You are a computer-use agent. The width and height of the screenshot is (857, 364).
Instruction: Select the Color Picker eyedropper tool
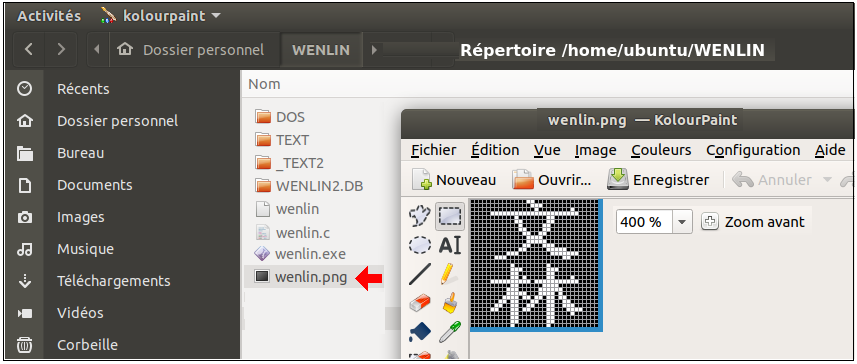pos(450,332)
